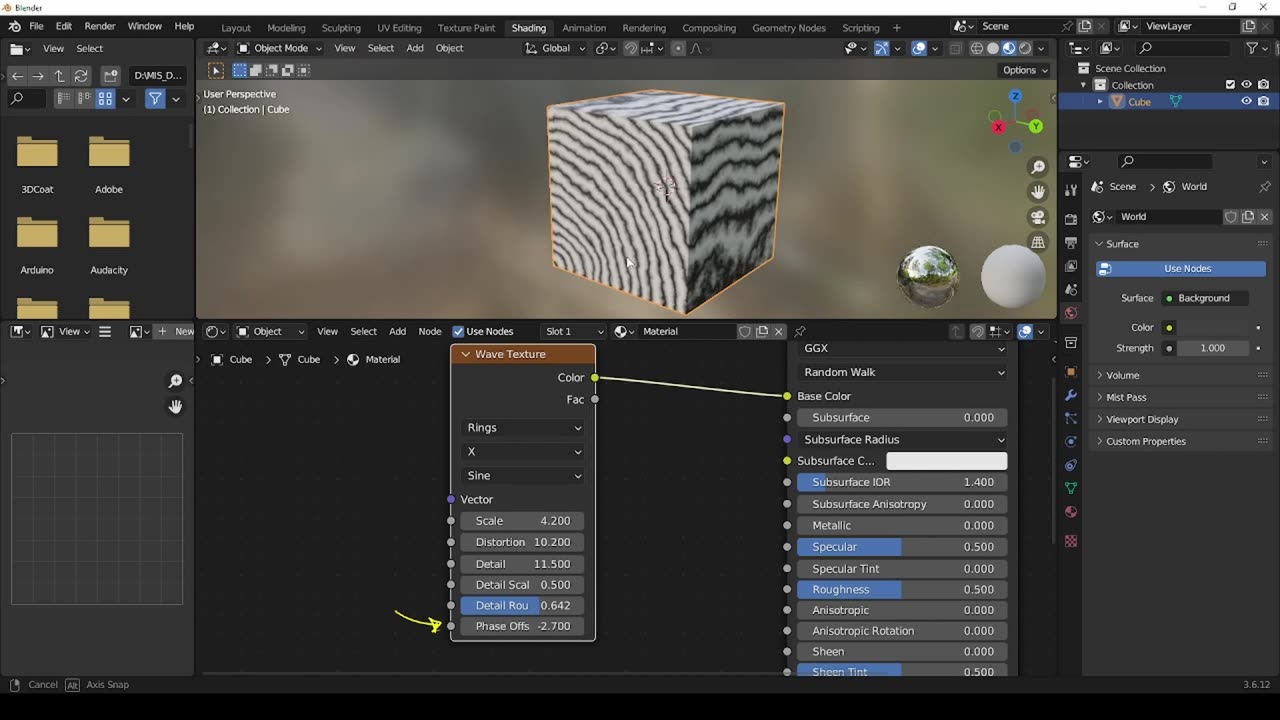Viewport: 1280px width, 720px height.
Task: Click the pan hand icon in 3D viewport
Action: 1038,192
